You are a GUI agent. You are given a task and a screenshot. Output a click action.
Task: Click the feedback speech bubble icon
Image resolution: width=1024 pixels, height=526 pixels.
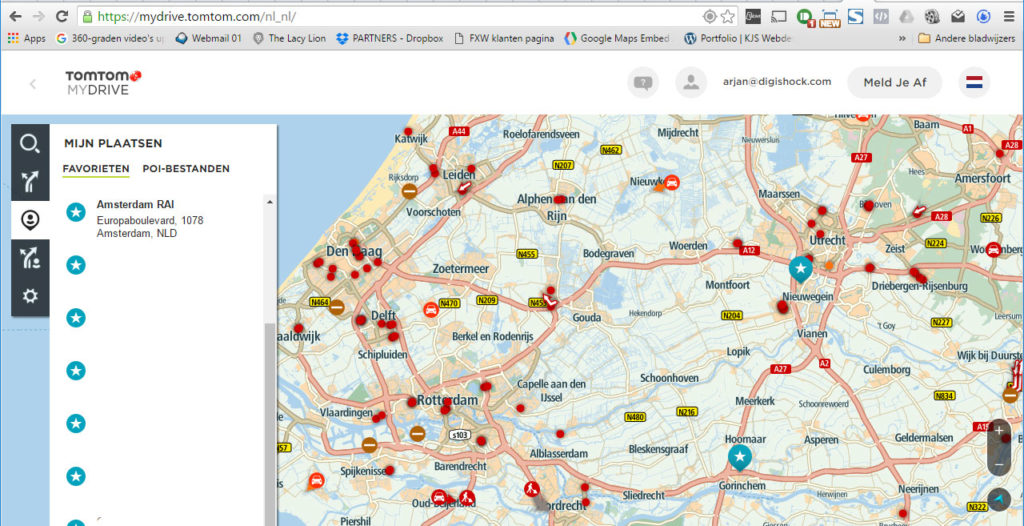point(643,82)
